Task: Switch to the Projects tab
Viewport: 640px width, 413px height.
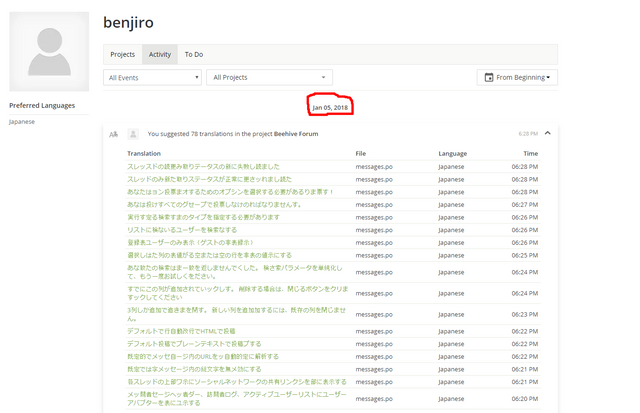Action: (122, 54)
